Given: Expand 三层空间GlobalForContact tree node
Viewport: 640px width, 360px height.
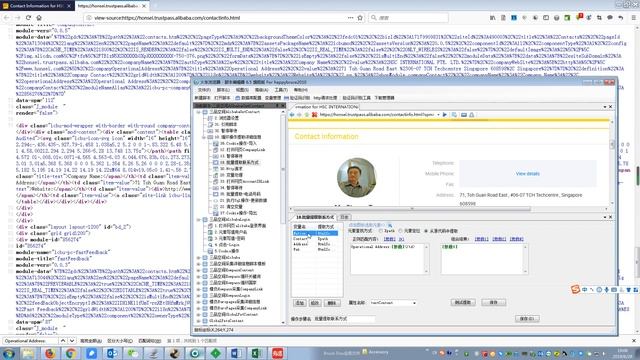Looking at the screenshot, I should tap(199, 315).
